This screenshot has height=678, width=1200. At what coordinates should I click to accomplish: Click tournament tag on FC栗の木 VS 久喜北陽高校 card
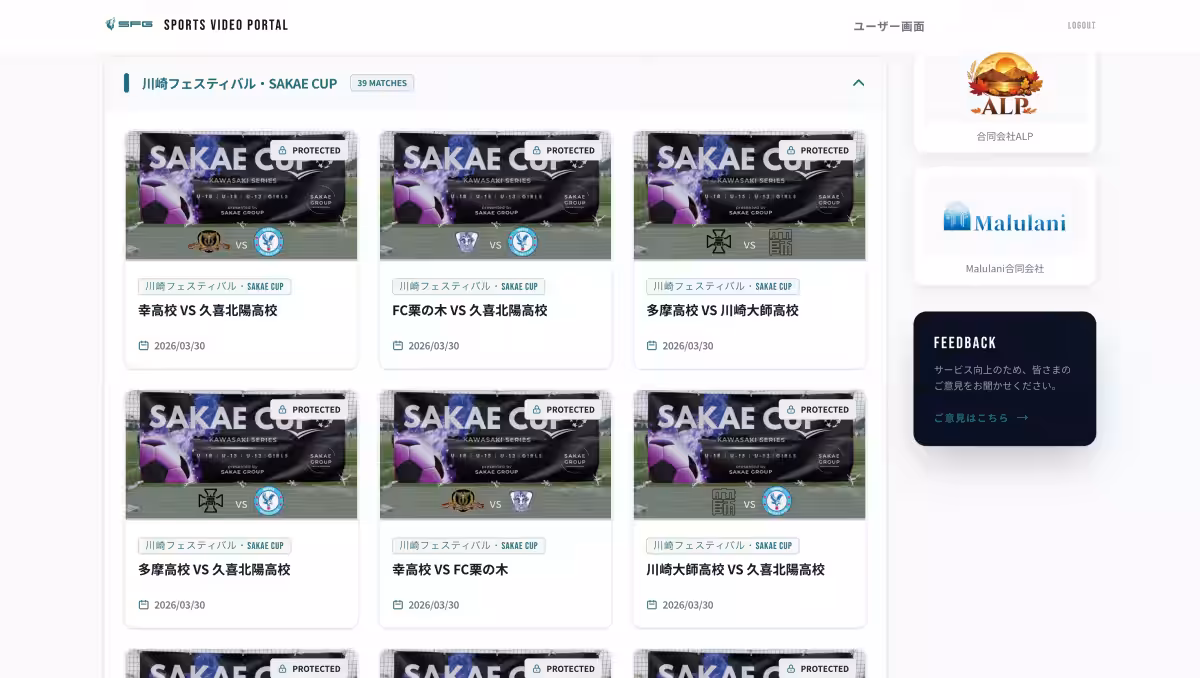(468, 286)
